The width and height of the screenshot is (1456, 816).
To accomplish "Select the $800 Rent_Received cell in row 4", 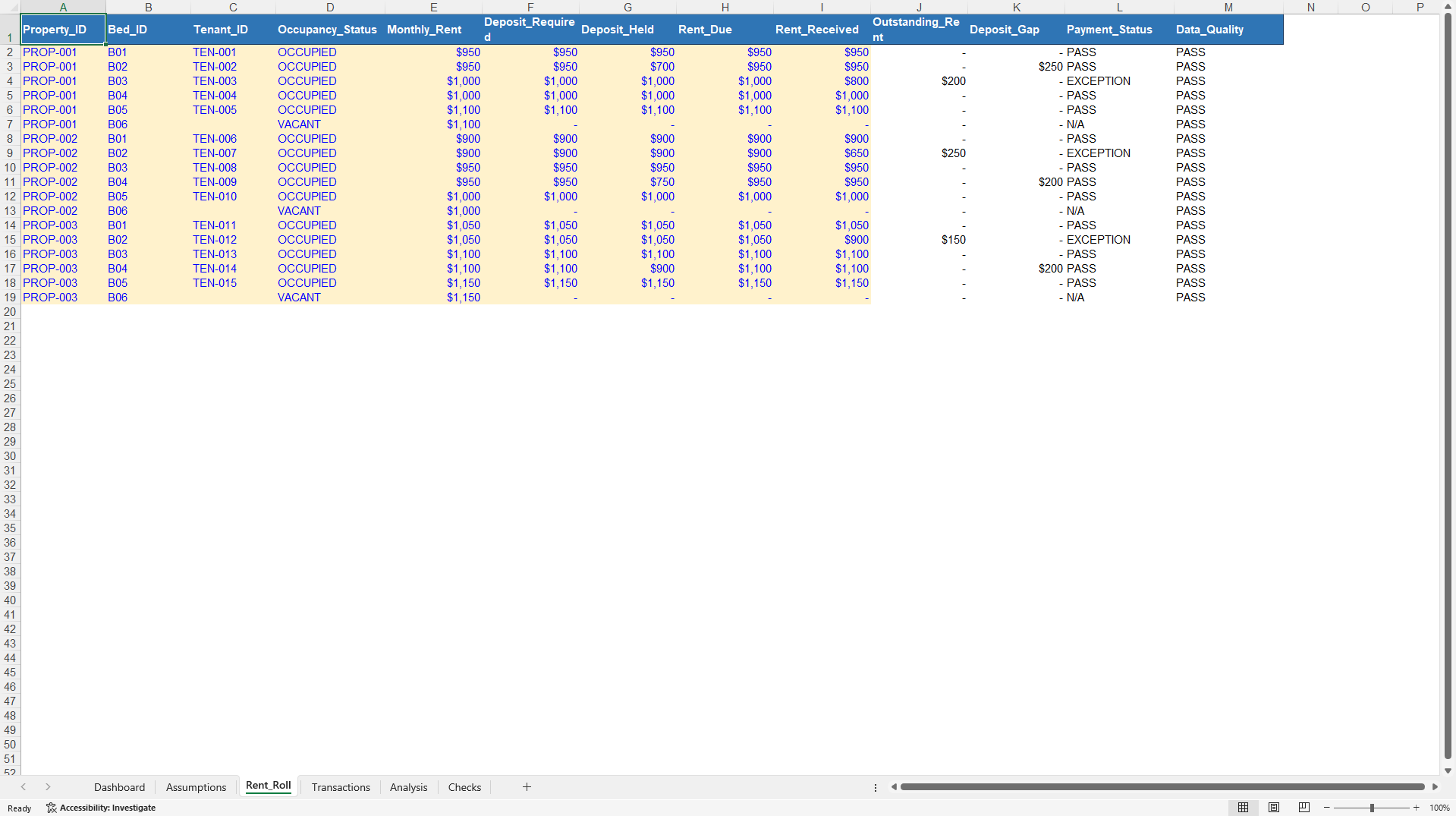I will pos(822,81).
